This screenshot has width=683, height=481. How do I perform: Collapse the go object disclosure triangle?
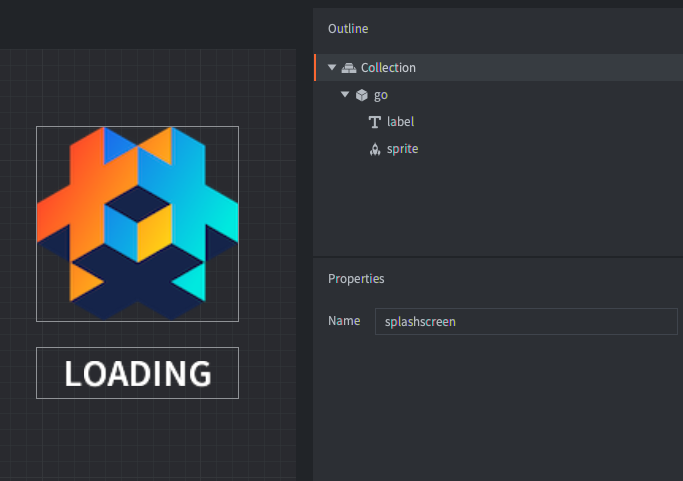(x=345, y=95)
